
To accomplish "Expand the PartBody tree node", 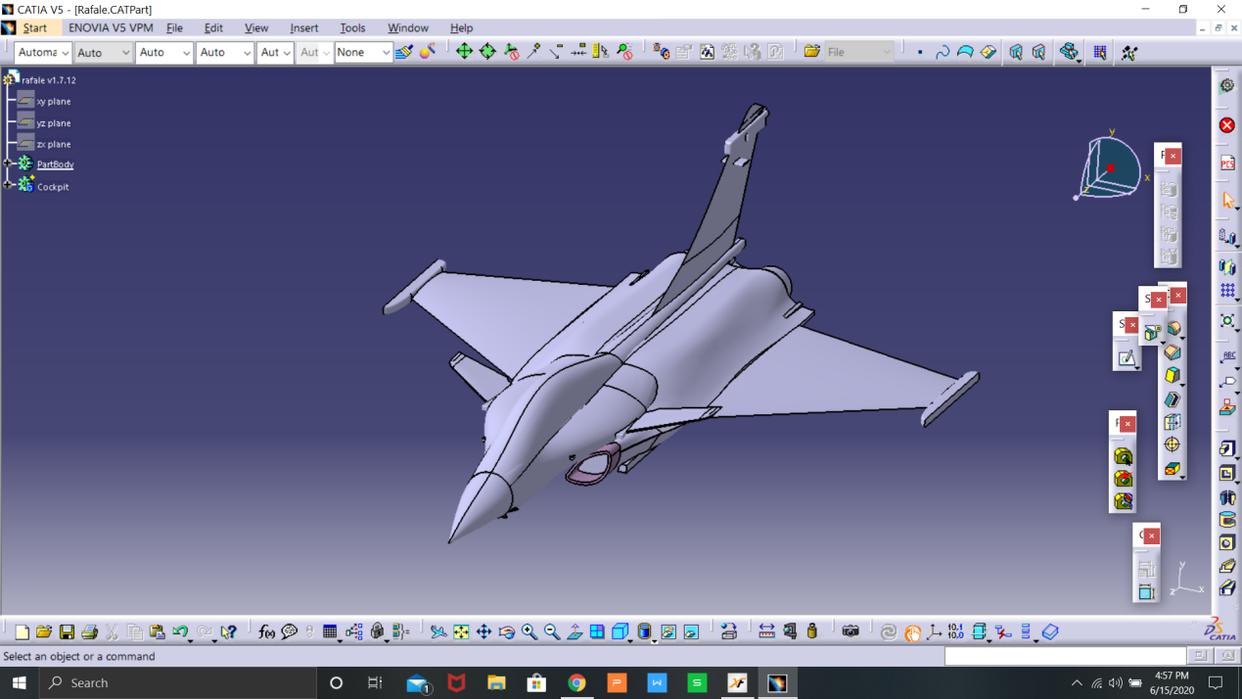I will (8, 164).
